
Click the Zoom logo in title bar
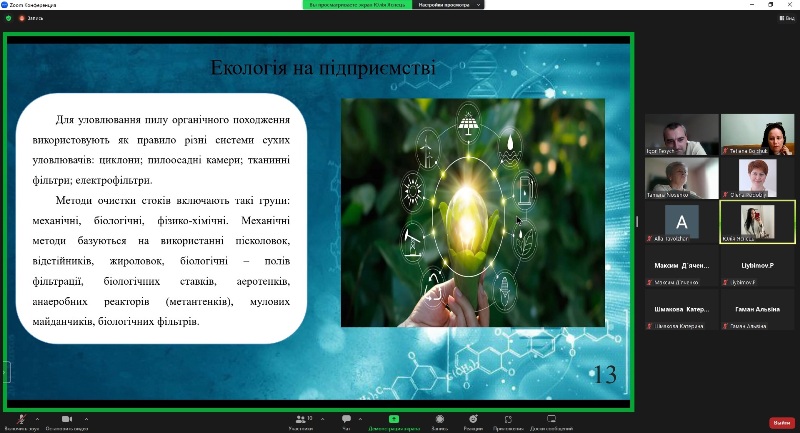(x=5, y=5)
